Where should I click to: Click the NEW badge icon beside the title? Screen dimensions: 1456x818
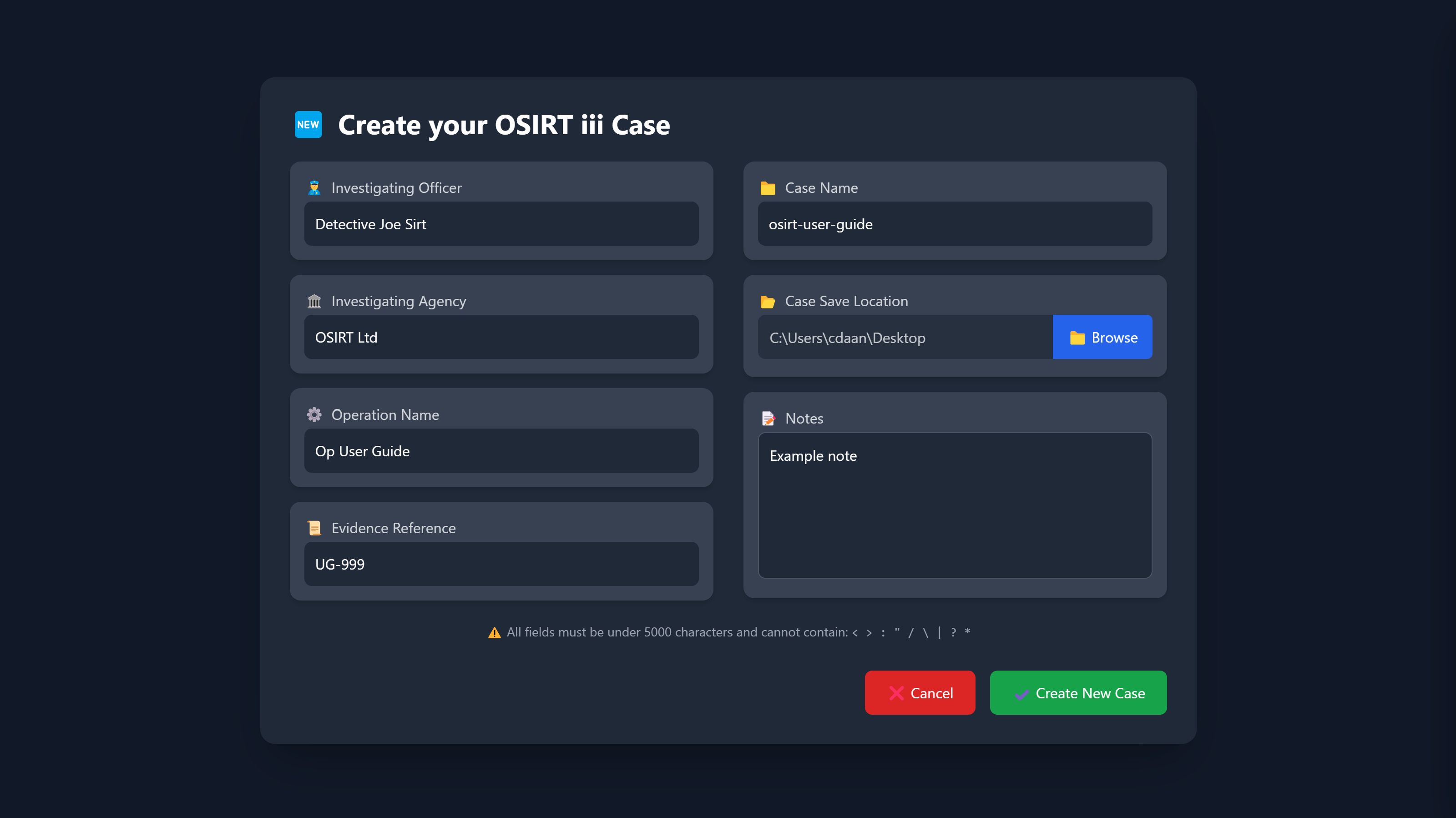308,125
